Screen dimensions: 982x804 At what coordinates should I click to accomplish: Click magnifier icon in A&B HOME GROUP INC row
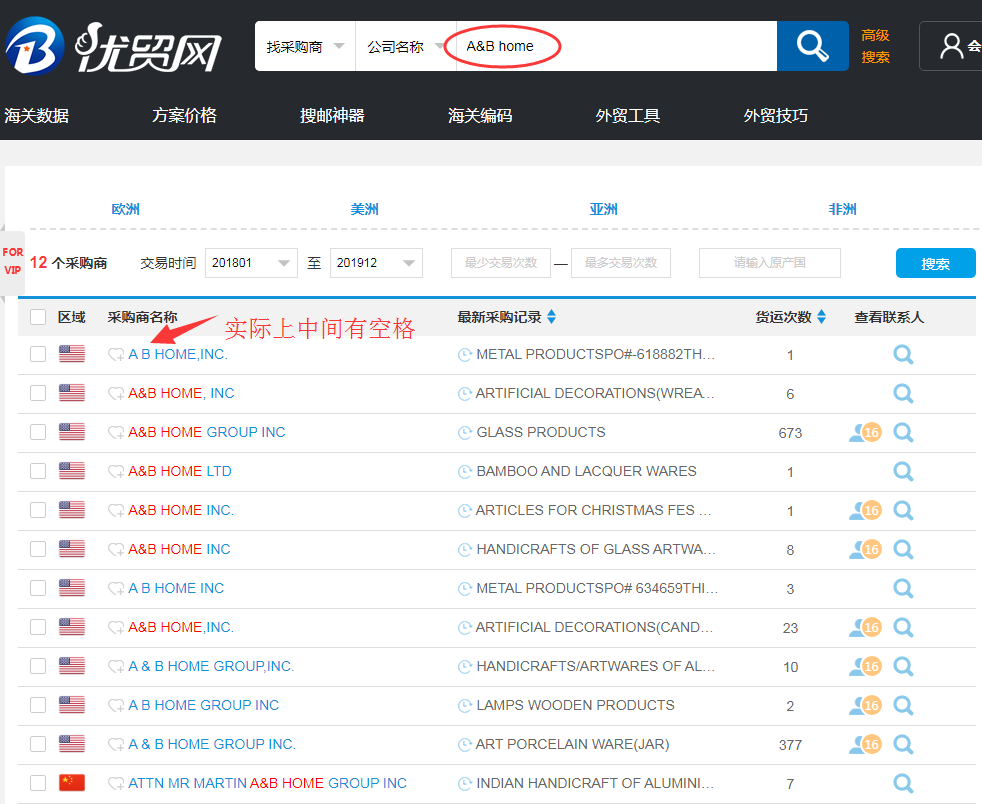point(902,432)
